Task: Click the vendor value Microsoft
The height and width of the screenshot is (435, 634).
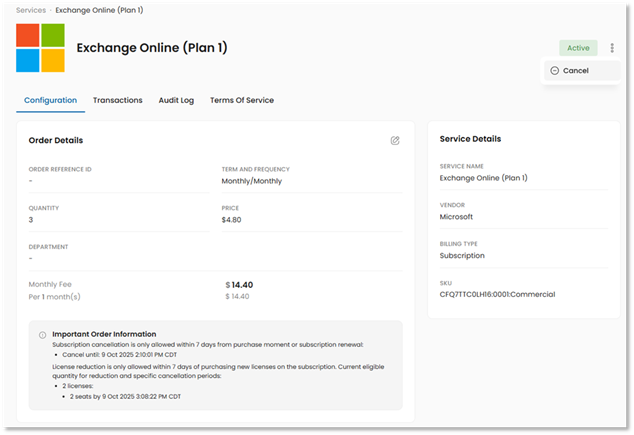Action: pyautogui.click(x=456, y=217)
